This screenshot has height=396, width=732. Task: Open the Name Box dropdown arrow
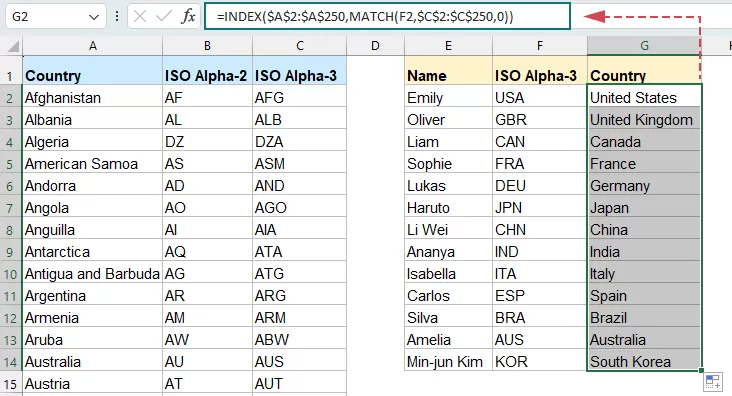pos(94,17)
